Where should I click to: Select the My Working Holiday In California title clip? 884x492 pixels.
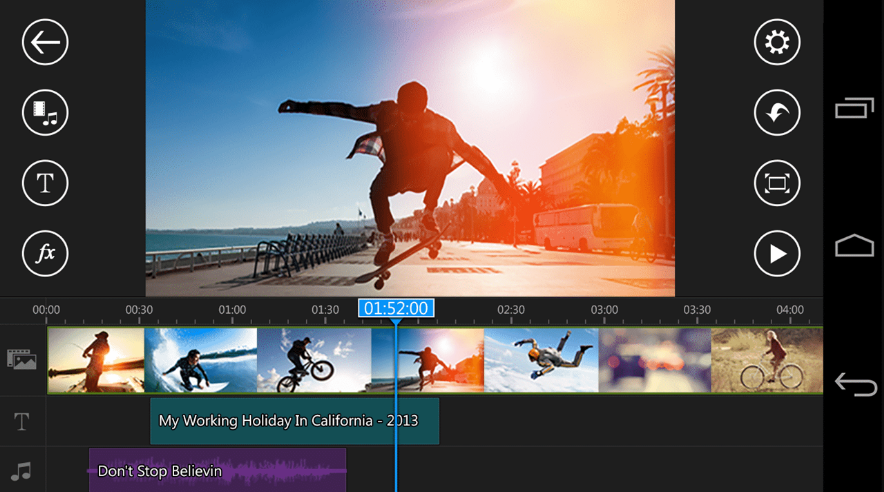click(x=294, y=421)
